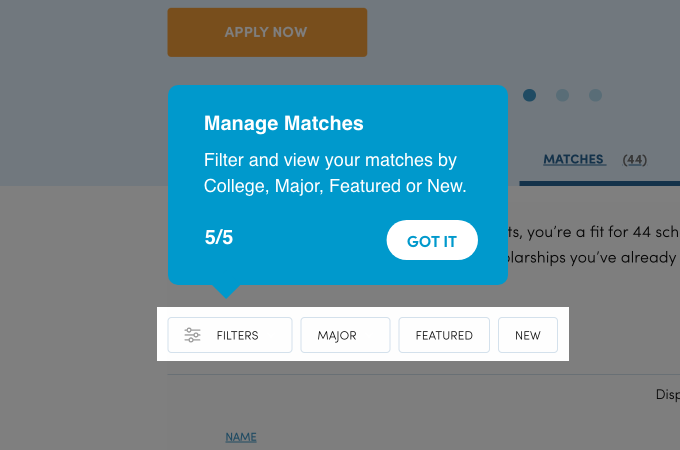This screenshot has width=680, height=450.
Task: Toggle the FEATURED filter
Action: 444,335
